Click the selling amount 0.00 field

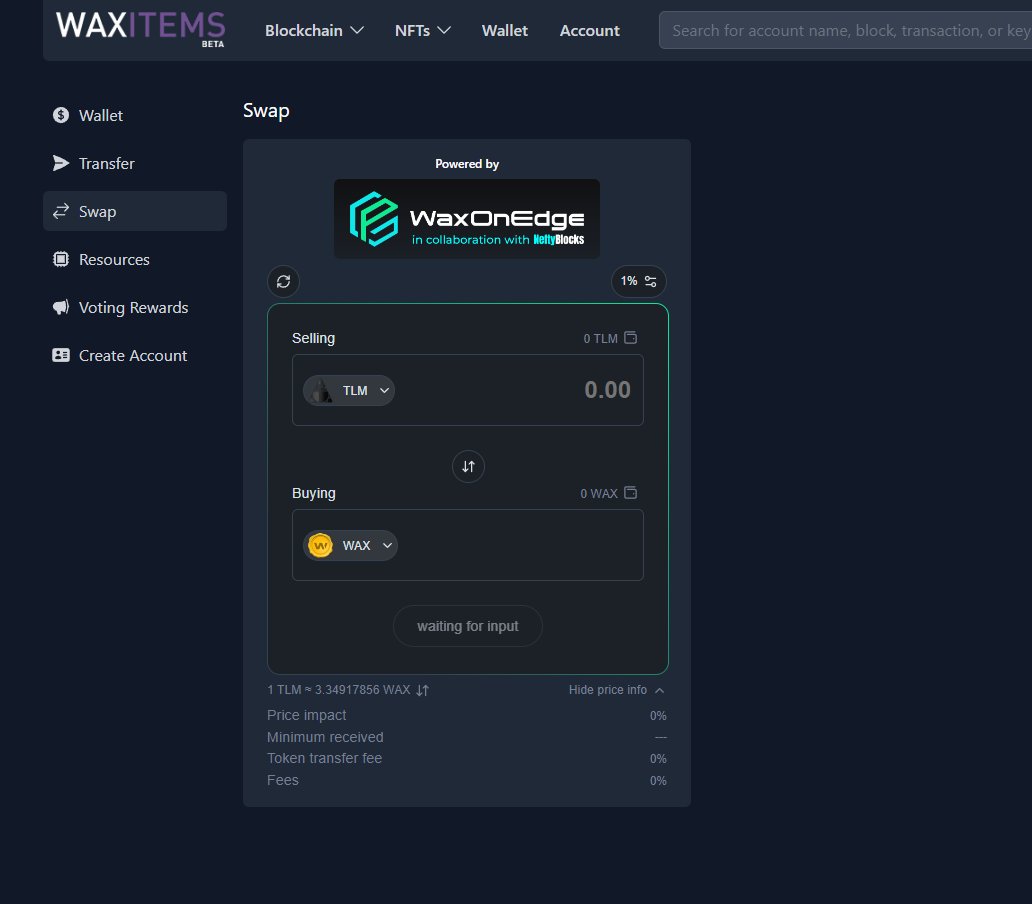click(607, 389)
